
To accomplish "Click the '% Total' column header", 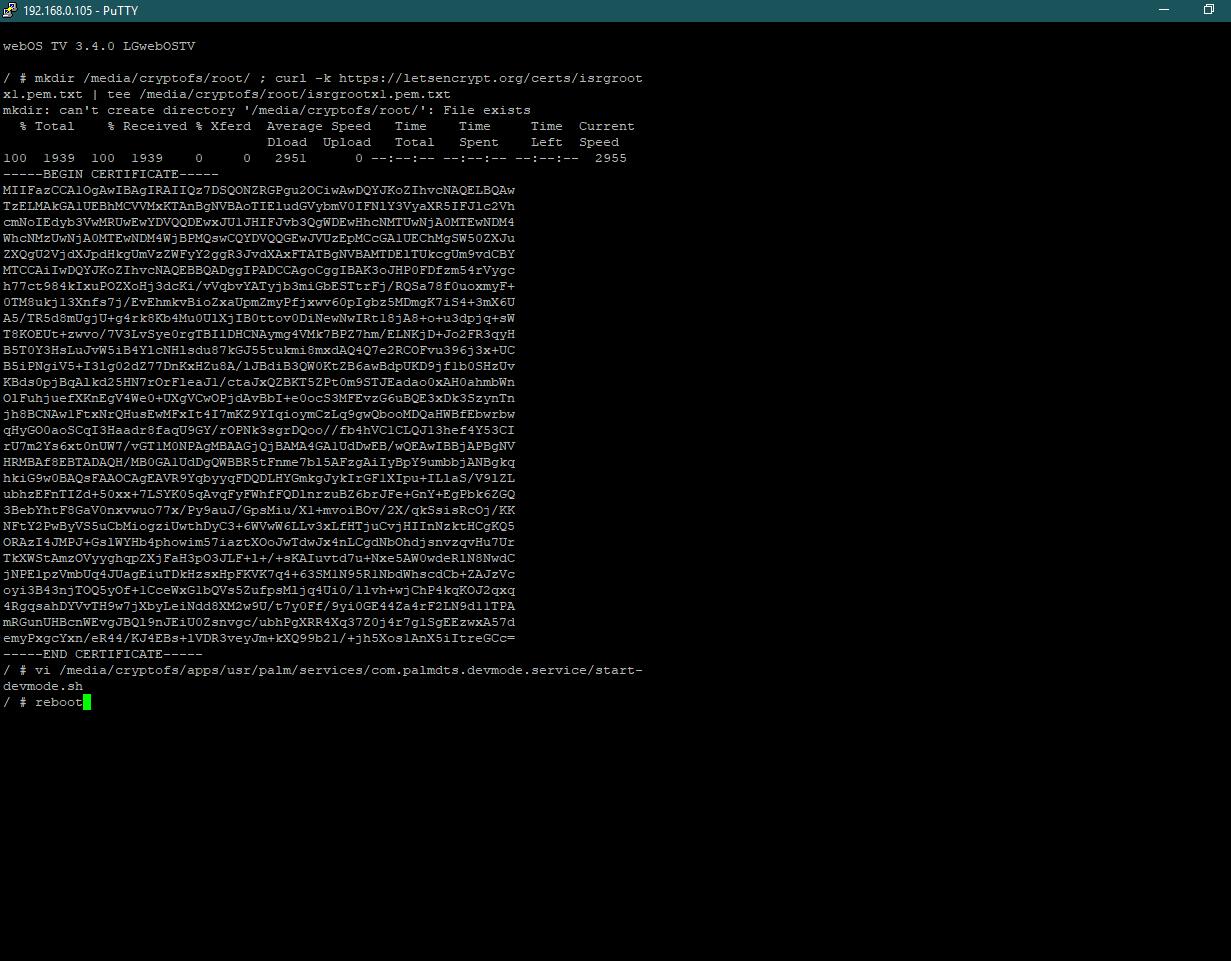I will [47, 126].
